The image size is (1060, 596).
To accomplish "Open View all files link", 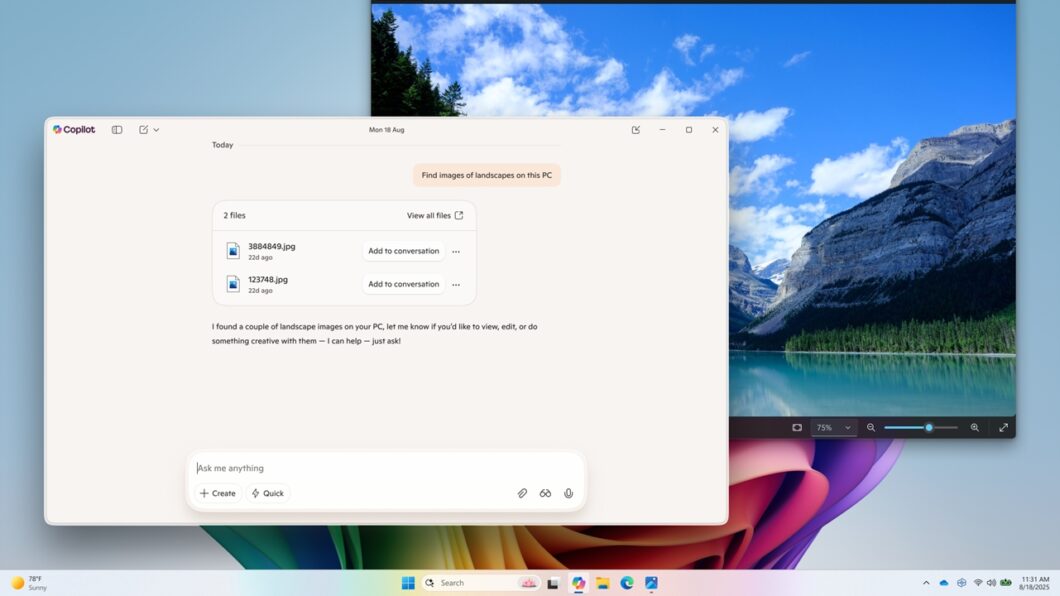I will coord(434,215).
